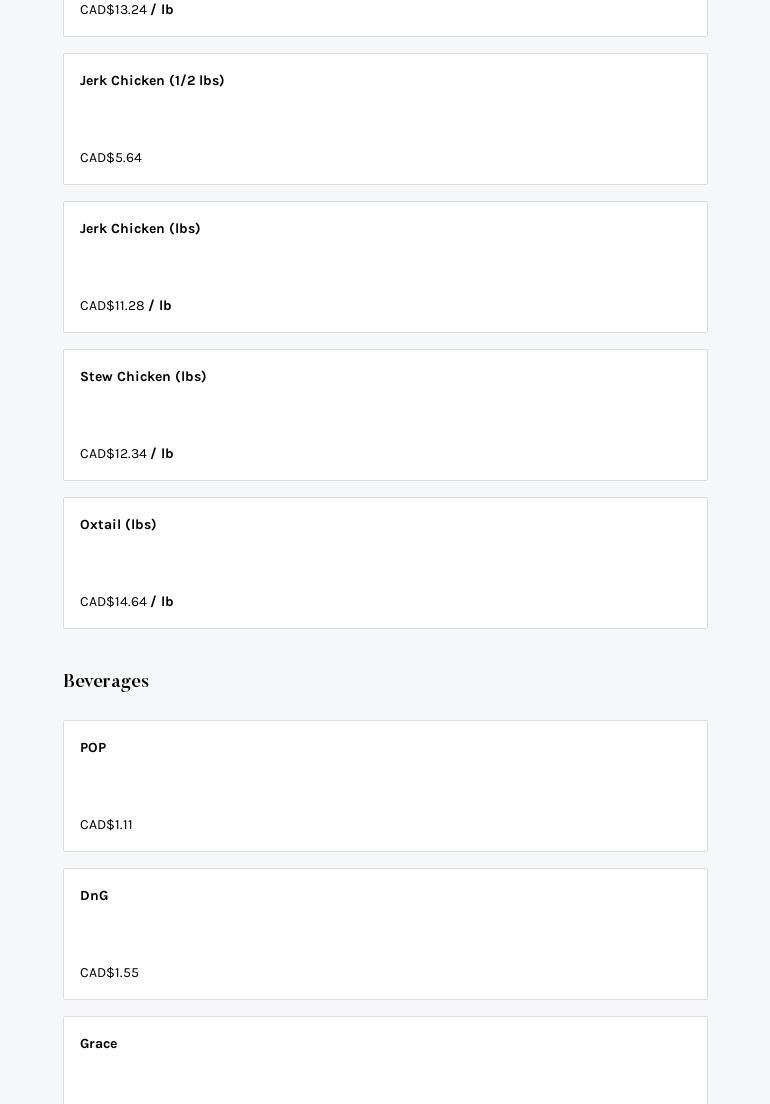Click the "/ lb" unit beside CAD$12.34
The height and width of the screenshot is (1104, 770).
[163, 454]
